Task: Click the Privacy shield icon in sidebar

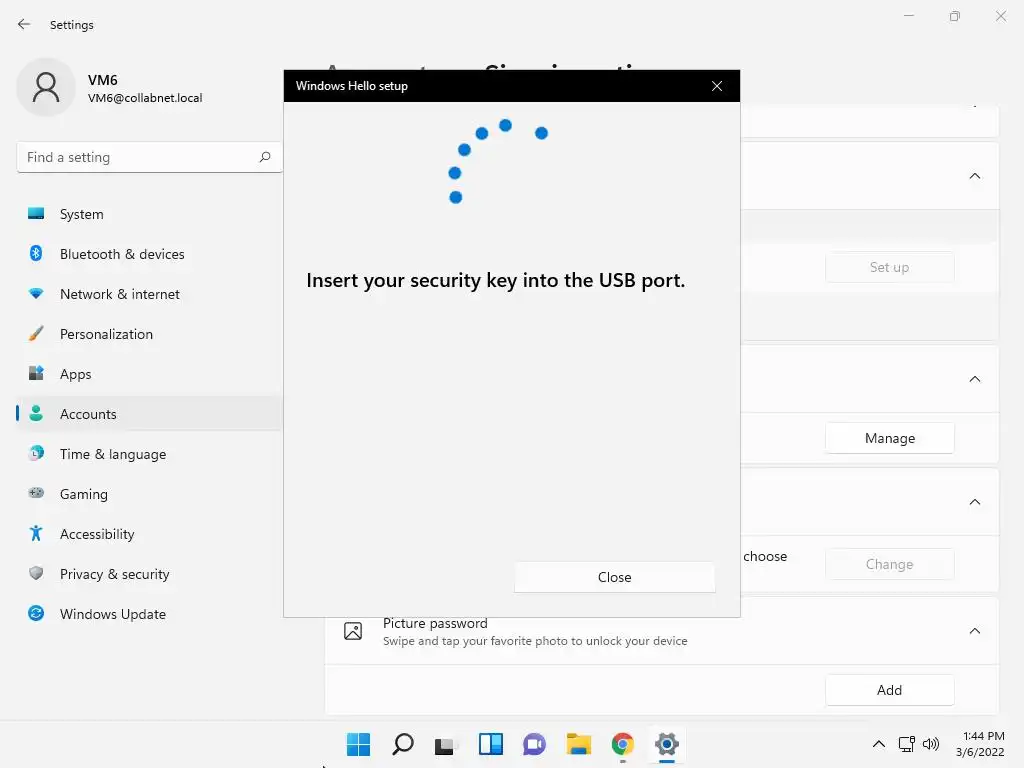Action: (36, 573)
